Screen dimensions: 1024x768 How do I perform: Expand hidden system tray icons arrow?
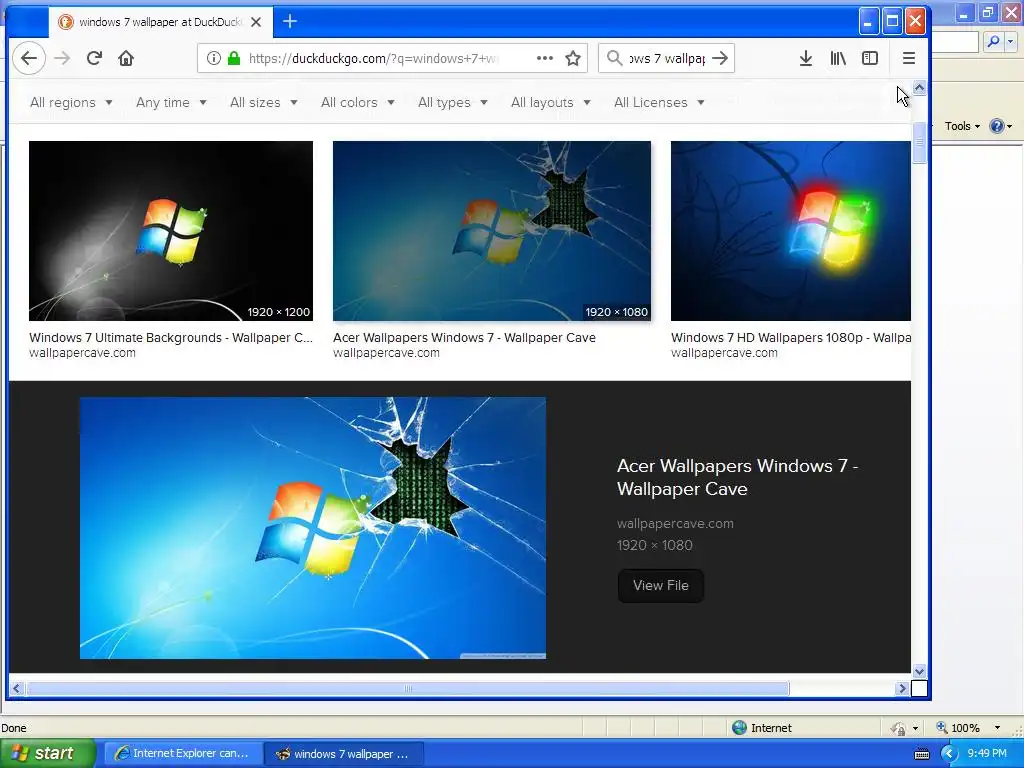948,754
